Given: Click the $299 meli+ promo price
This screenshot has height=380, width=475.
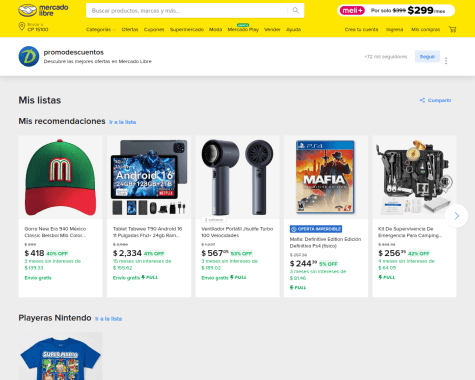Looking at the screenshot, I should click(420, 11).
